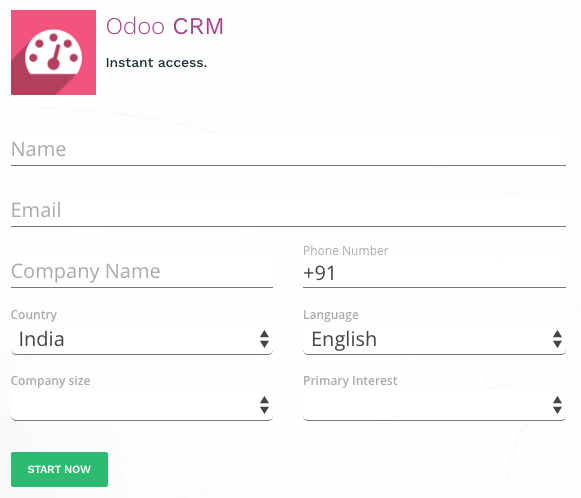
Task: Submit the form with START NOW
Action: [59, 469]
